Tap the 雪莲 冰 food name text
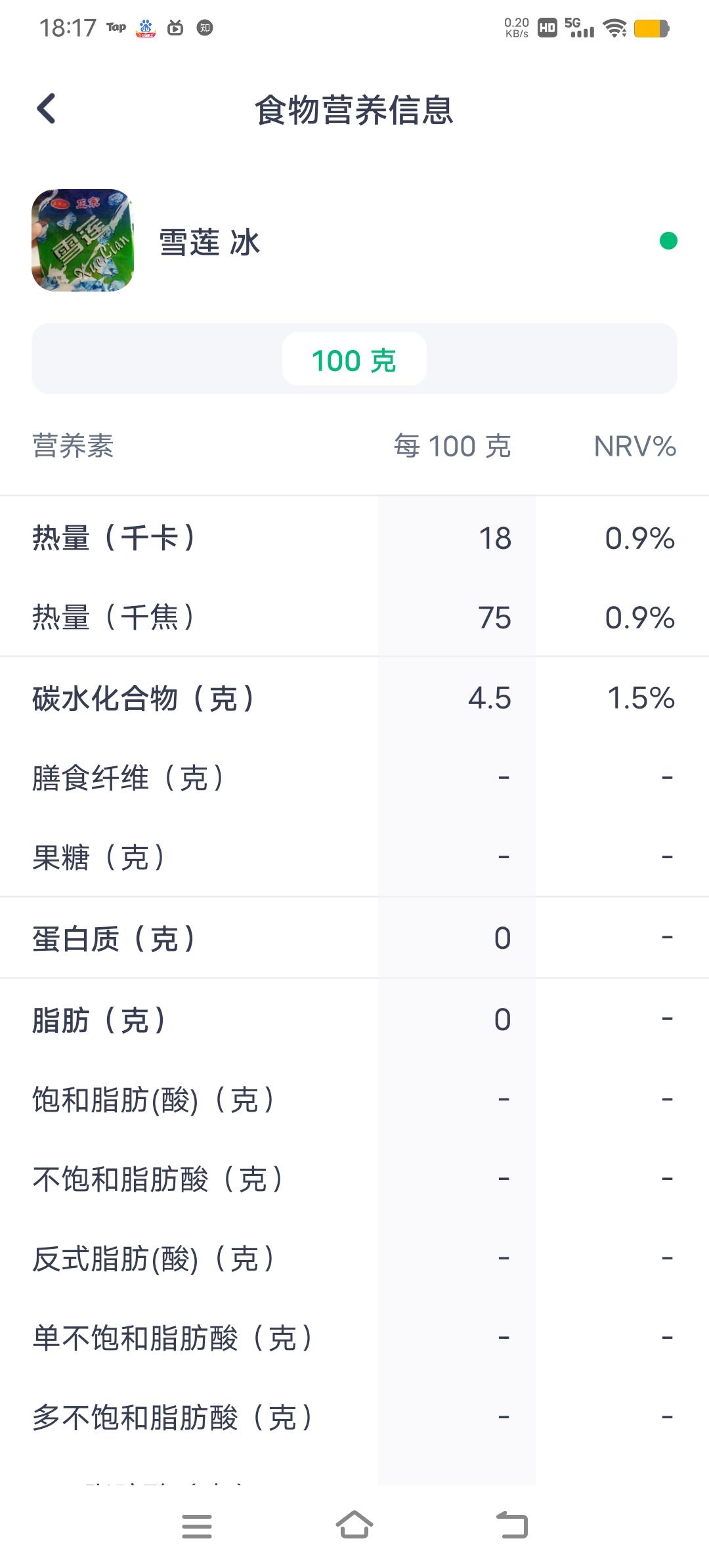The image size is (709, 1568). [x=210, y=242]
